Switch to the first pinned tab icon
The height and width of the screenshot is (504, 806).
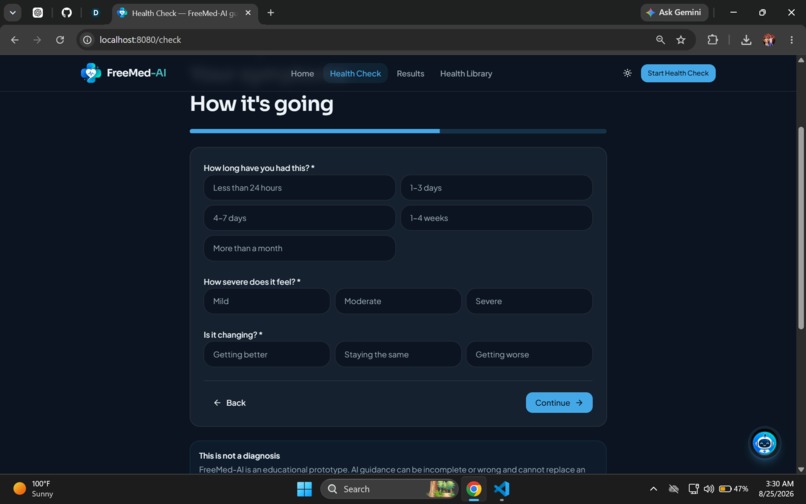tap(38, 13)
